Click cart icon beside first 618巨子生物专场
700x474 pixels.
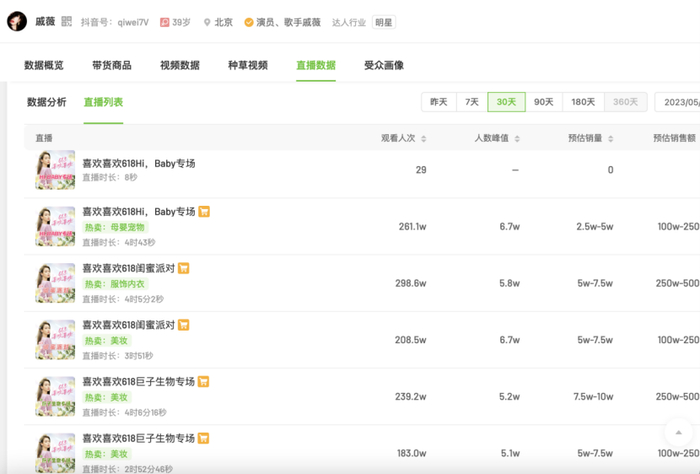(204, 381)
